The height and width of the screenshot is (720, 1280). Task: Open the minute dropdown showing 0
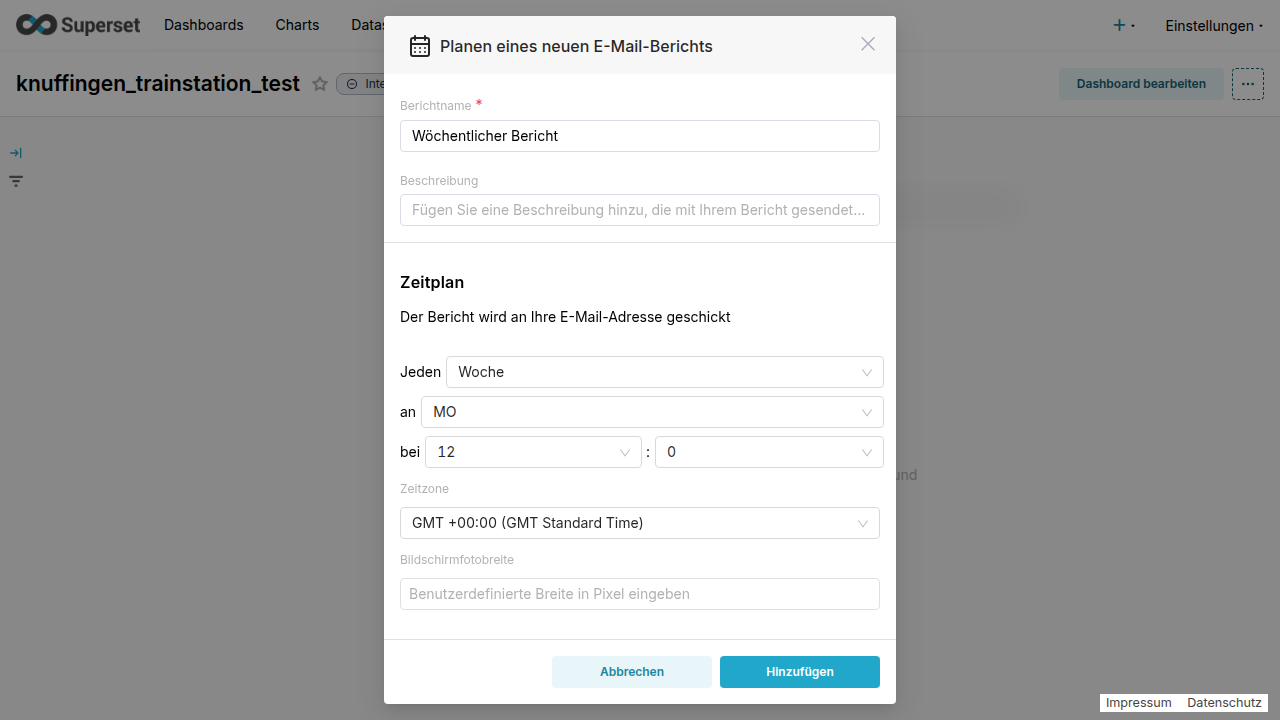(x=768, y=452)
